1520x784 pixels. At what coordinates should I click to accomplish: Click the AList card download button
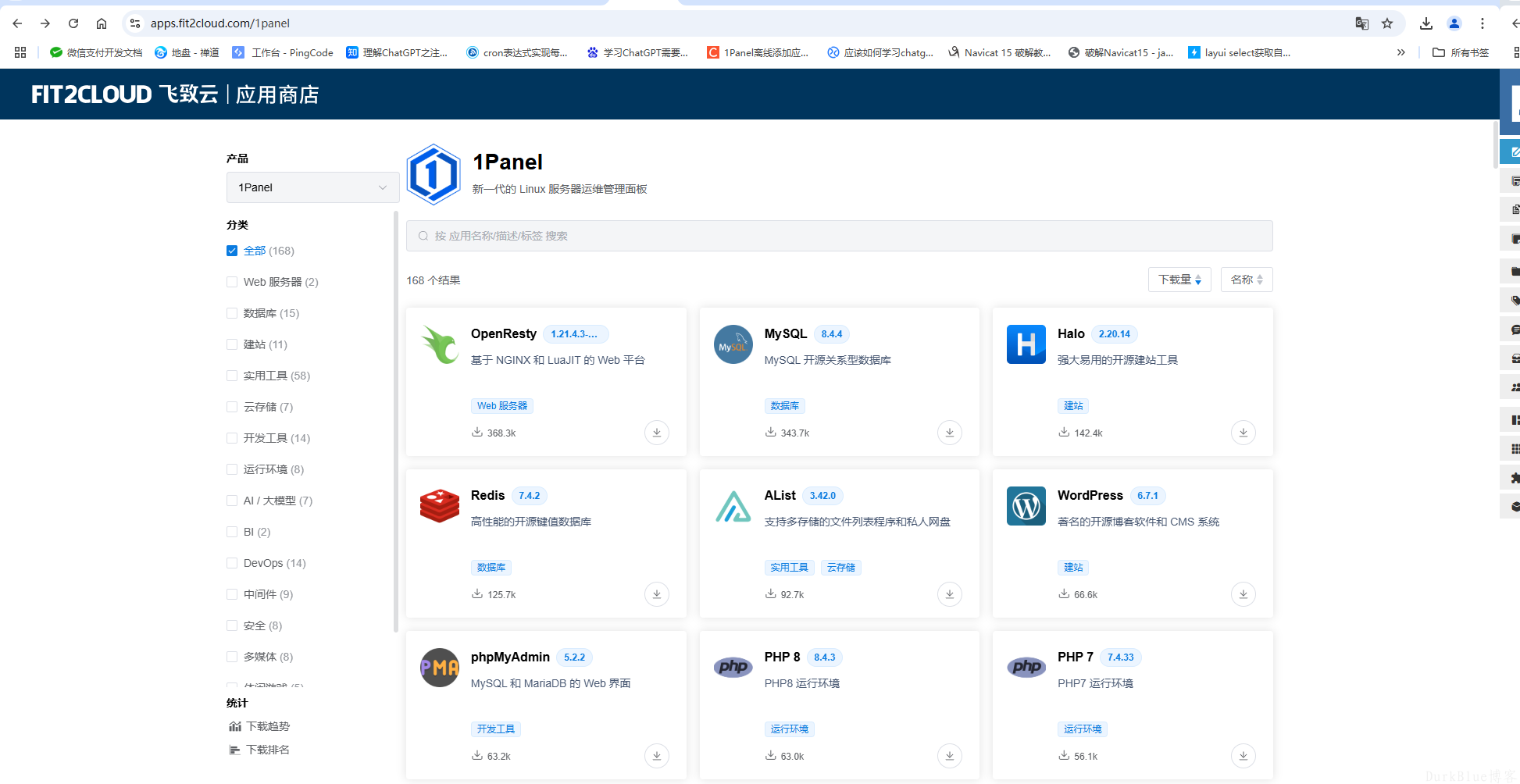click(x=950, y=594)
